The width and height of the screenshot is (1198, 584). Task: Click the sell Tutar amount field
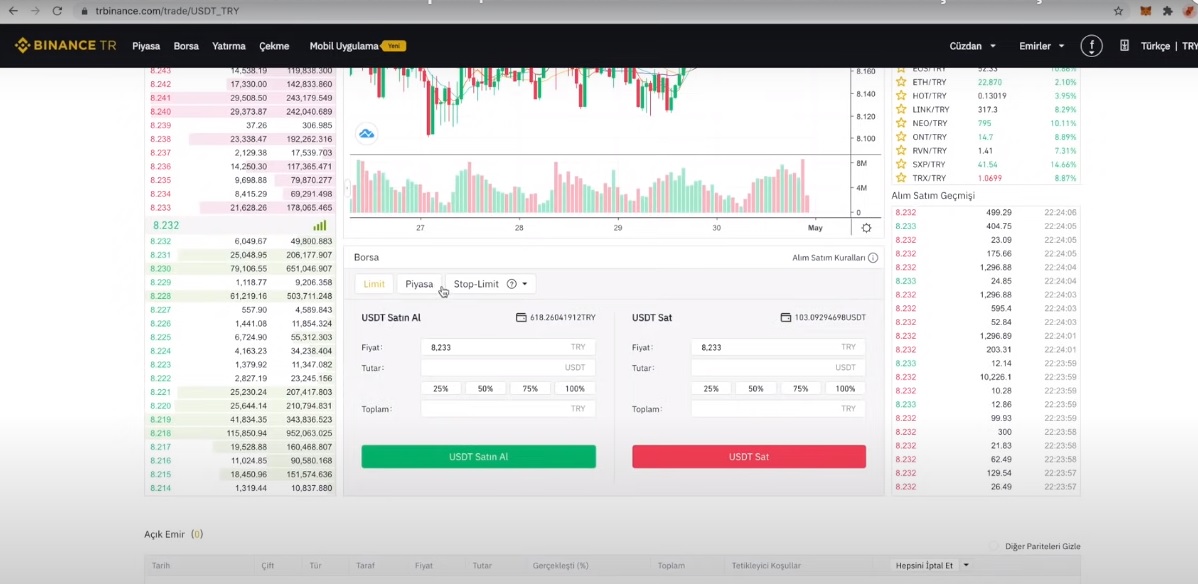[x=779, y=368]
